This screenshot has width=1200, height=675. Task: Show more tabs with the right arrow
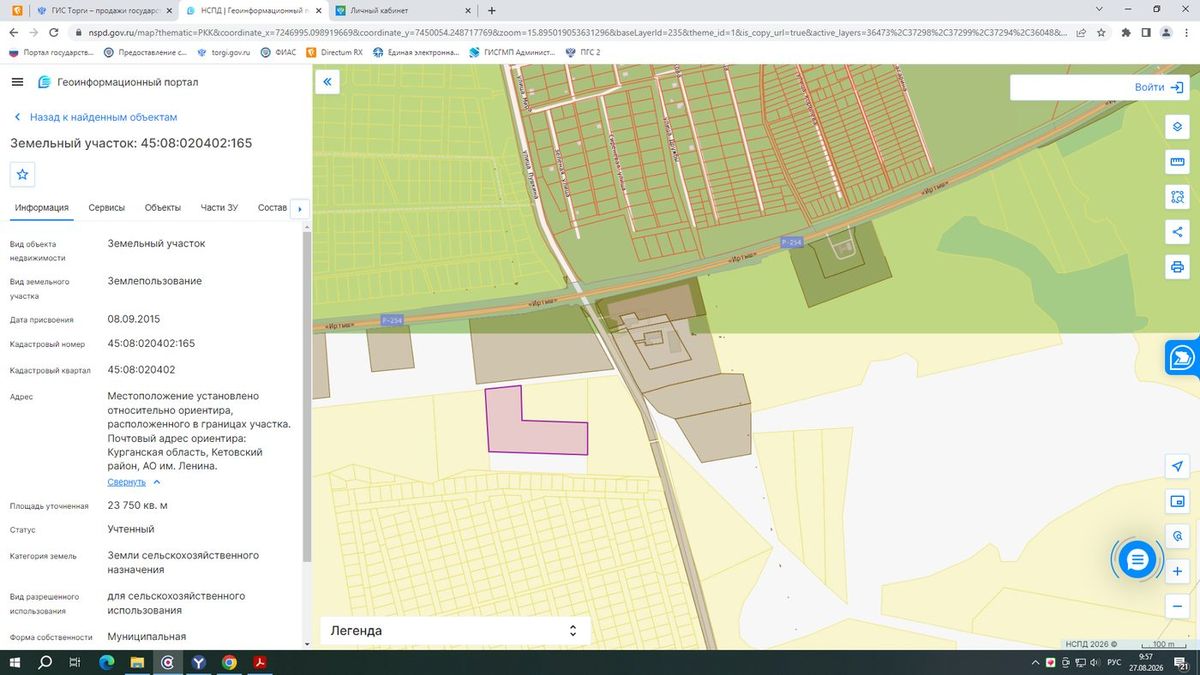299,208
